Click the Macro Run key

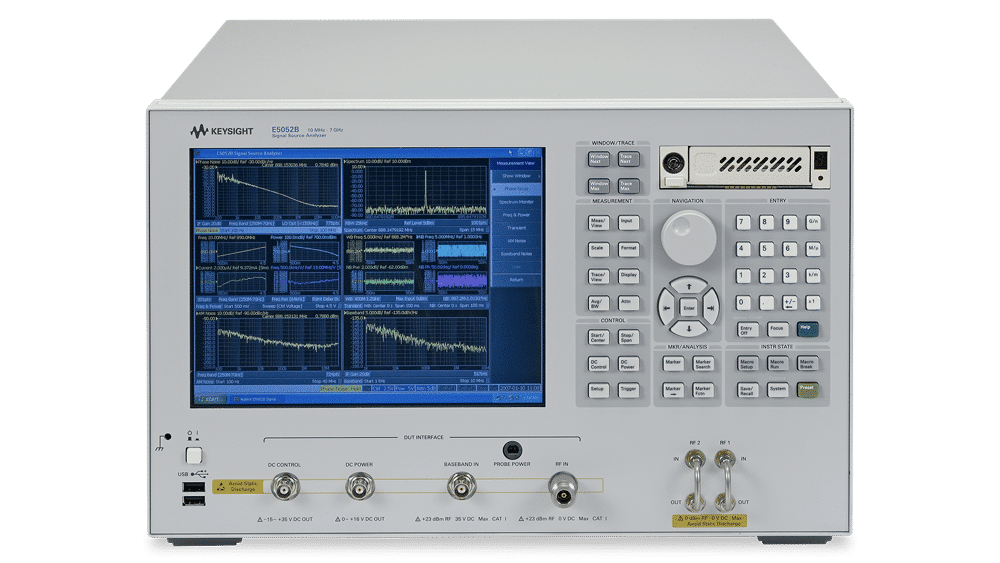[777, 363]
